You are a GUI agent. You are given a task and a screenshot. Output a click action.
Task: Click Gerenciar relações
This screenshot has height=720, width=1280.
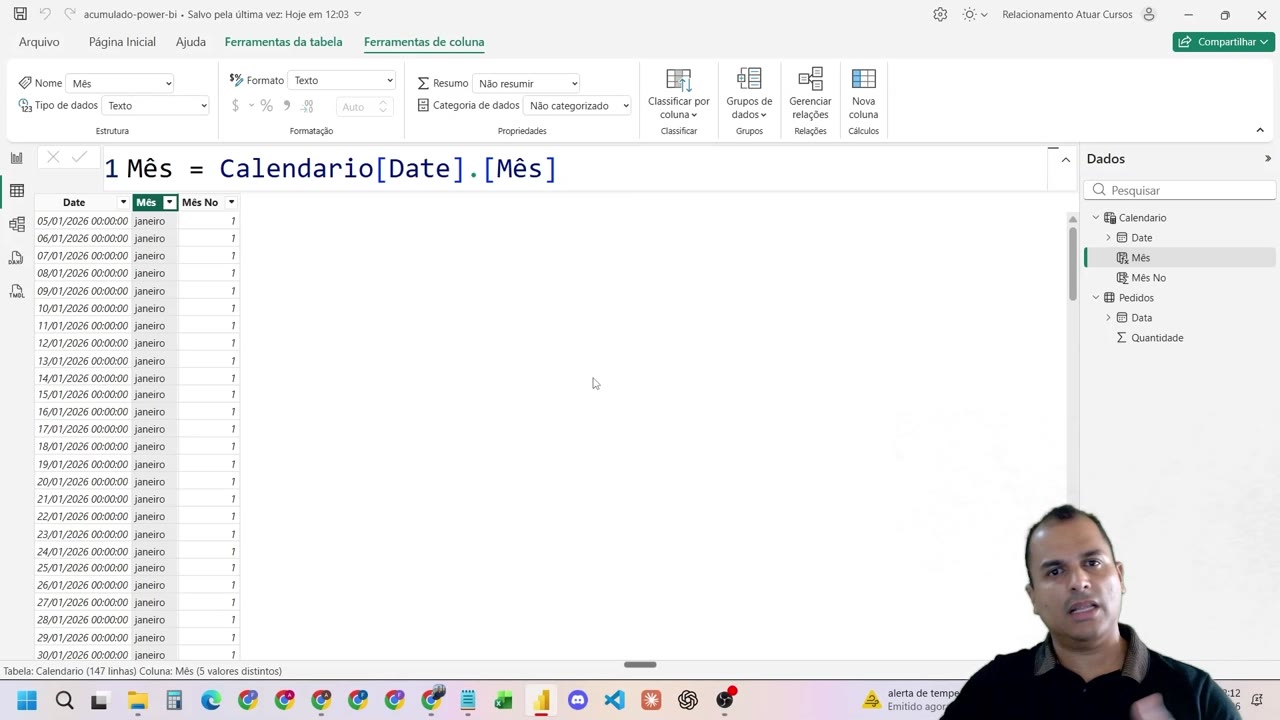[810, 94]
